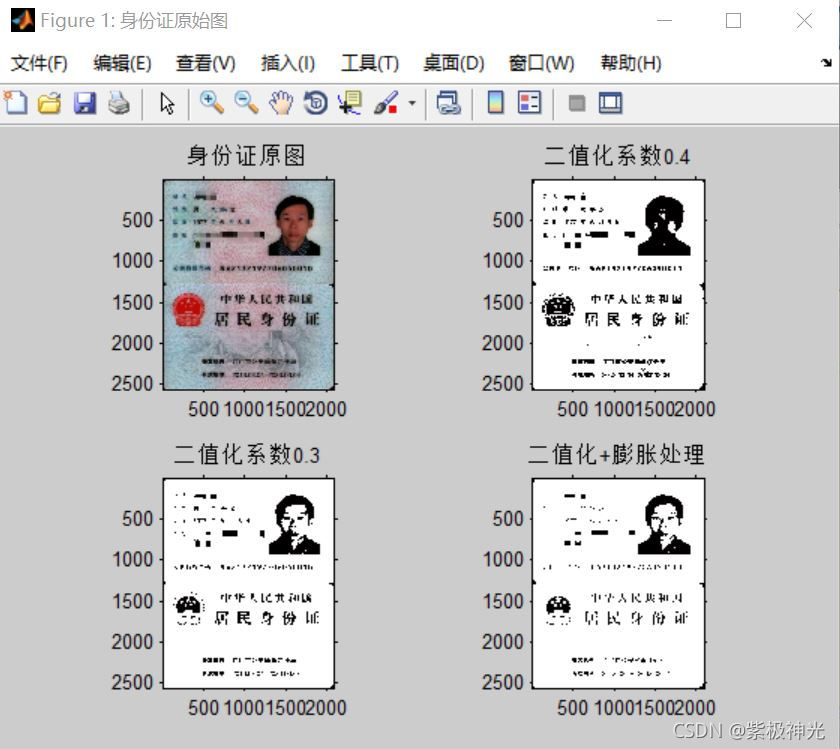Click the 身份证原图 subplot image
This screenshot has height=749, width=840.
[248, 282]
